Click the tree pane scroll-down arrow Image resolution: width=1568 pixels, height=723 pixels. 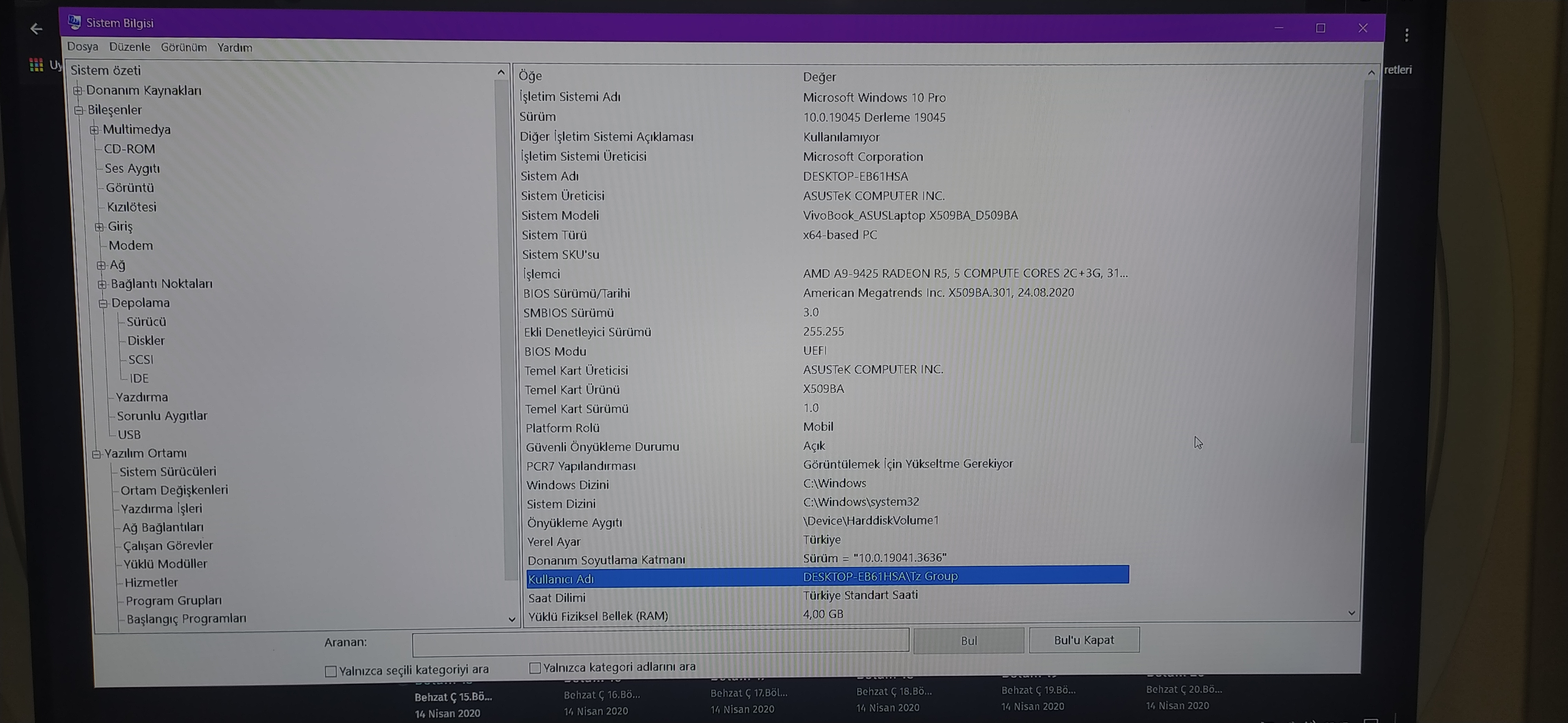(x=512, y=619)
